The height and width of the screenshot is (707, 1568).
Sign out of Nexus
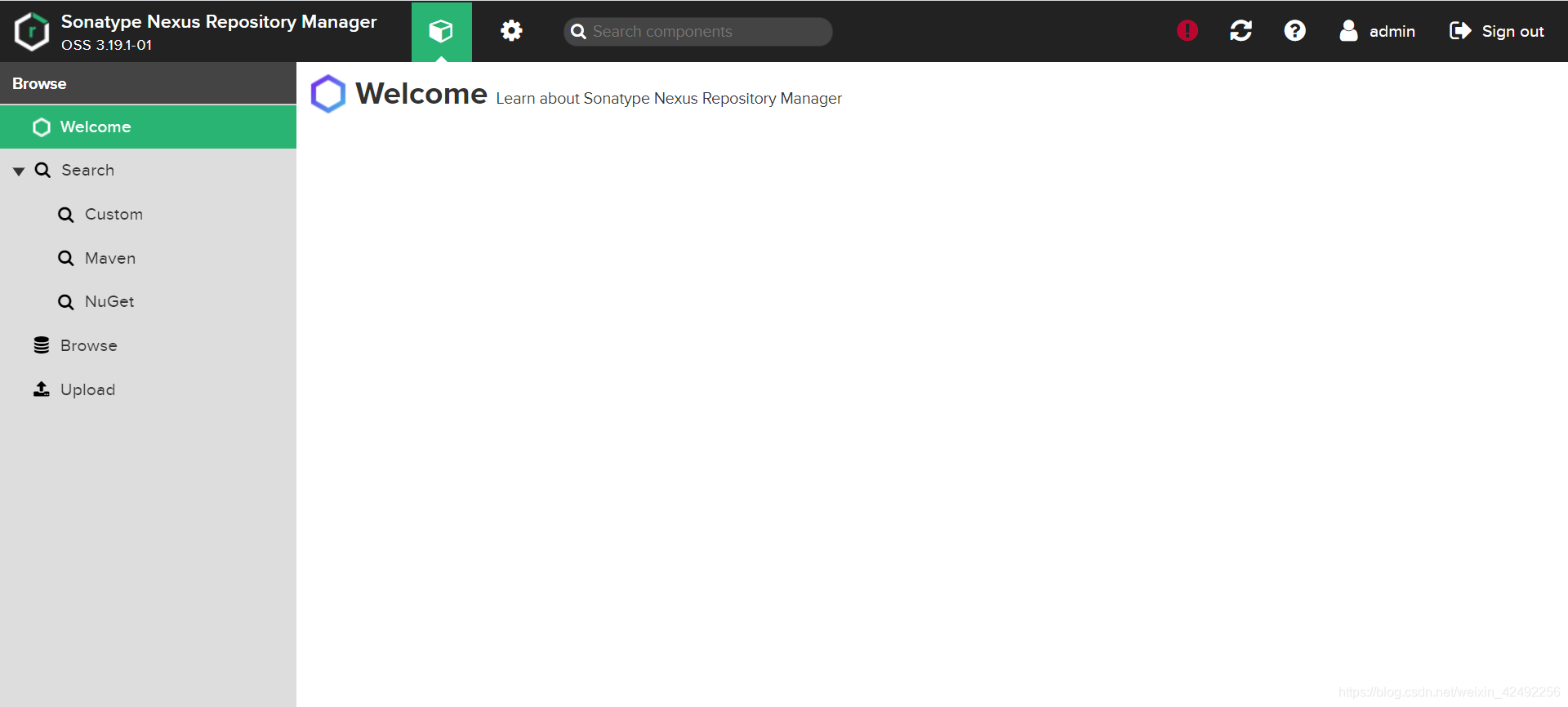[x=1496, y=31]
